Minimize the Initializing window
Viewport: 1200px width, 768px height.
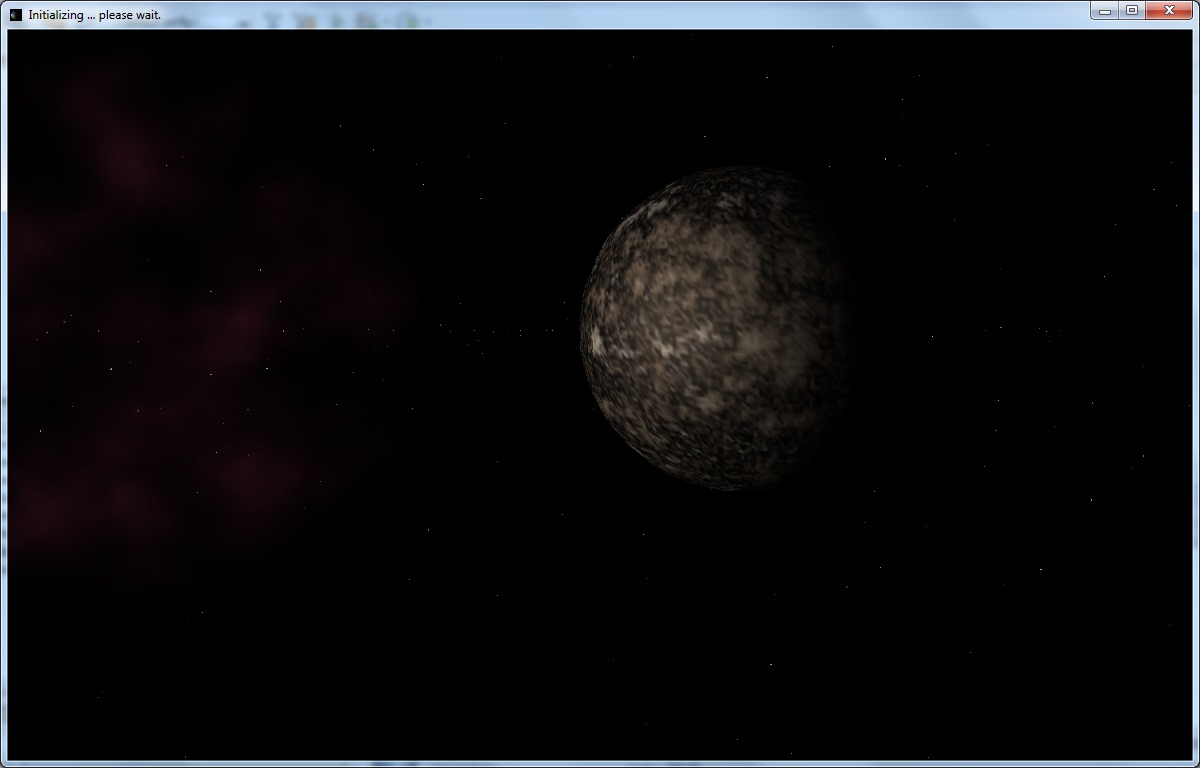(1105, 10)
